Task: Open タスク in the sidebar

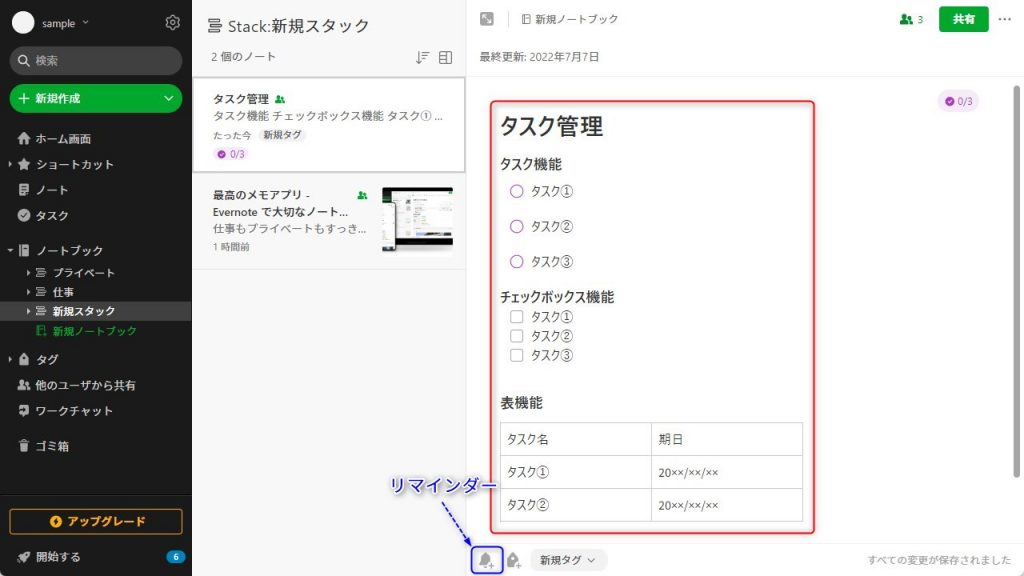Action: point(52,216)
